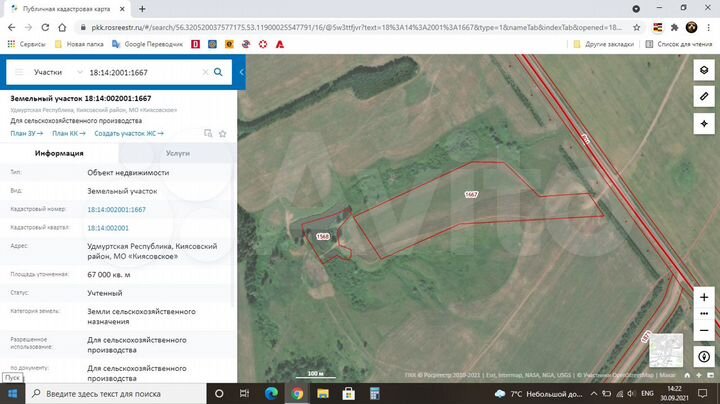Expand the Участки search type dropdown
This screenshot has height=404, width=720.
point(80,72)
